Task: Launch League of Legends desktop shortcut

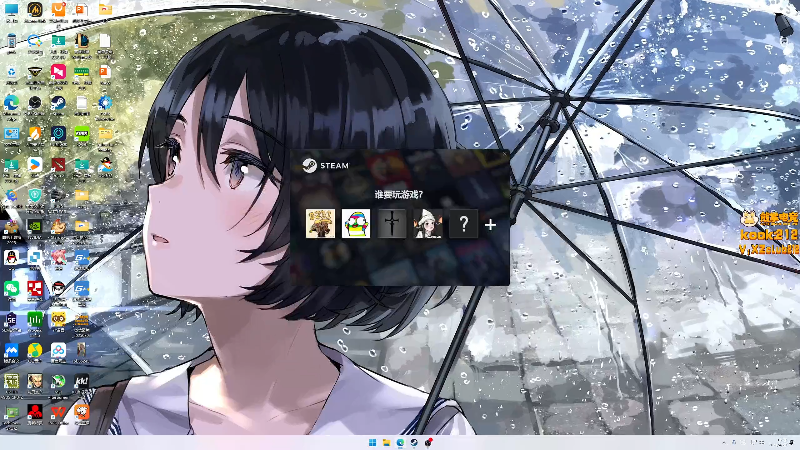Action: pos(82,41)
